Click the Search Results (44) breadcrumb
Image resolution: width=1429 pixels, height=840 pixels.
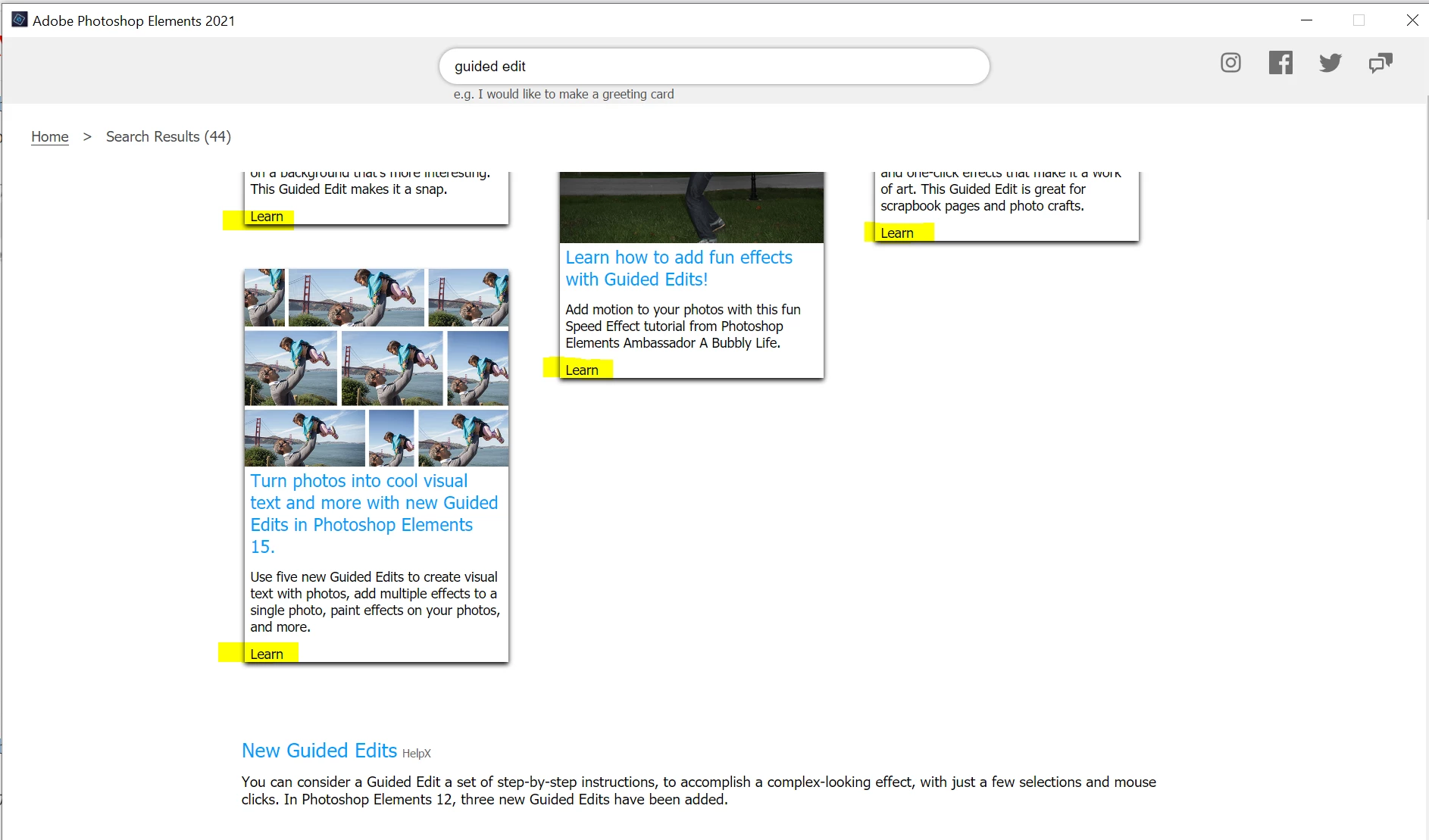168,137
